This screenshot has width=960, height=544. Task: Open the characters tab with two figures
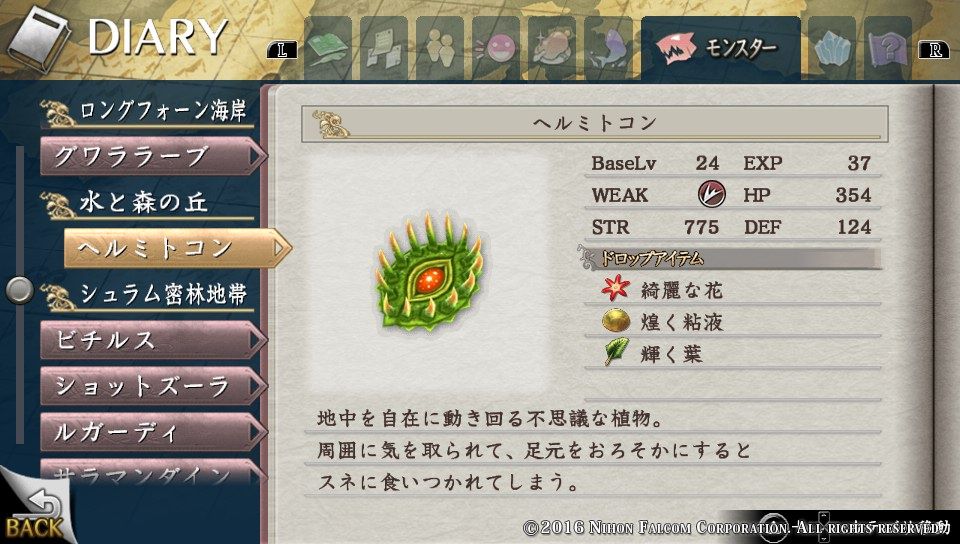pyautogui.click(x=440, y=48)
